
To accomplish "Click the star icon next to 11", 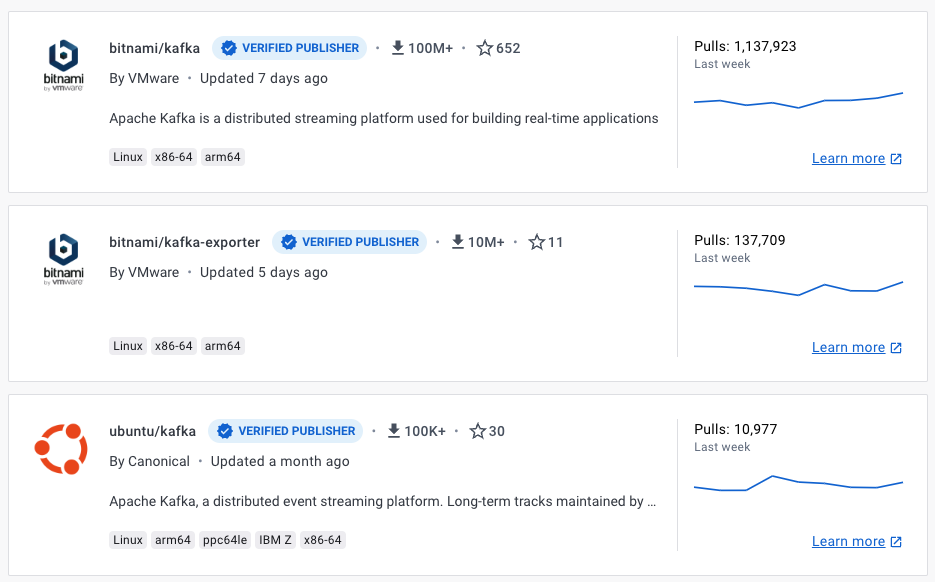I will 537,242.
